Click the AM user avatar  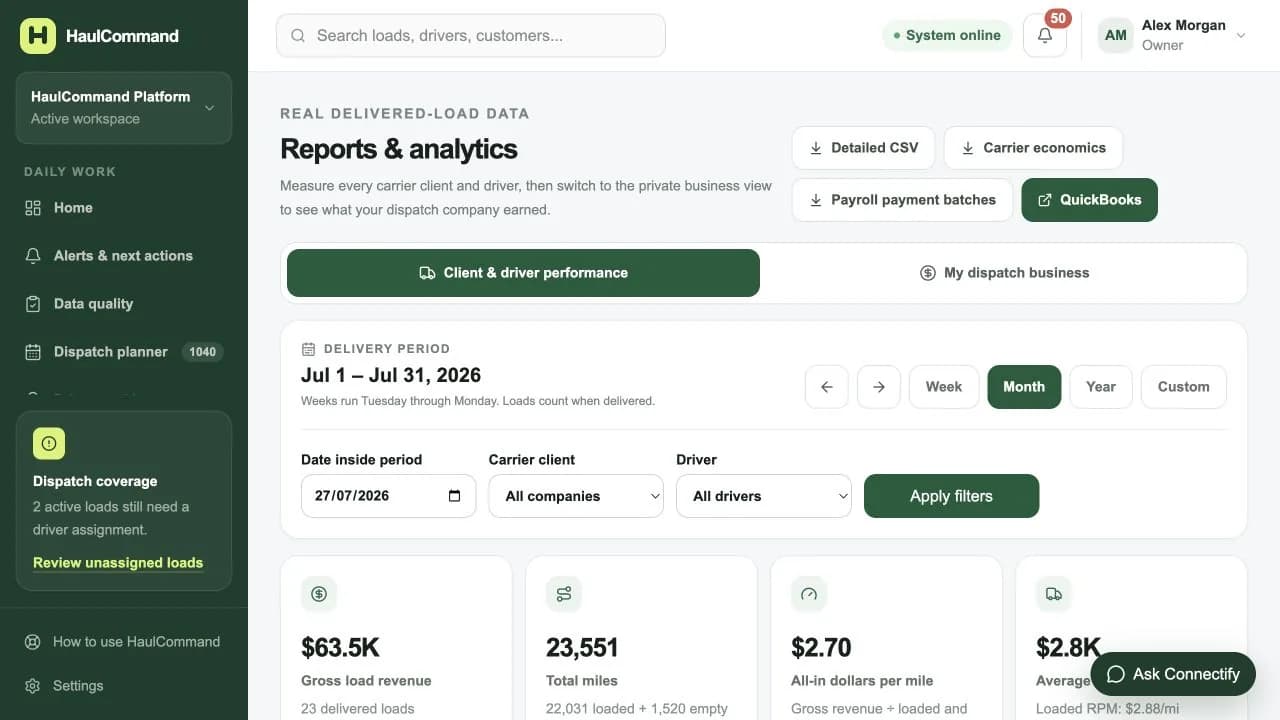pyautogui.click(x=1116, y=35)
